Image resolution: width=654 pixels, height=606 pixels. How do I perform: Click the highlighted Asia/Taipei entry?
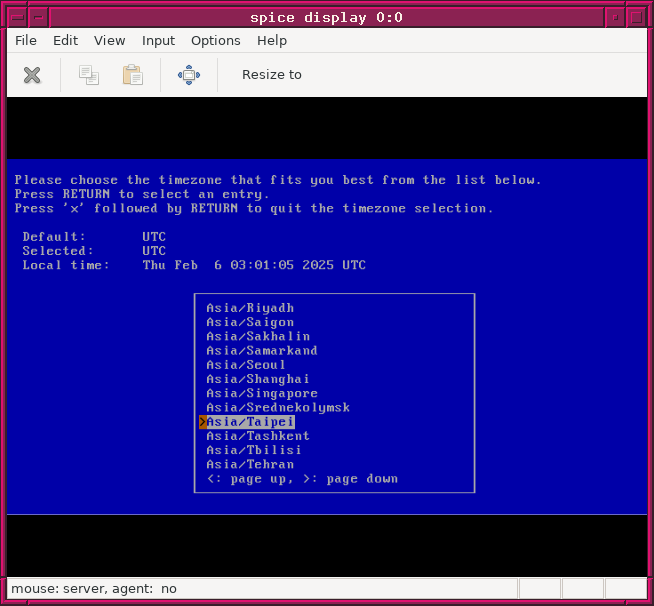(250, 422)
